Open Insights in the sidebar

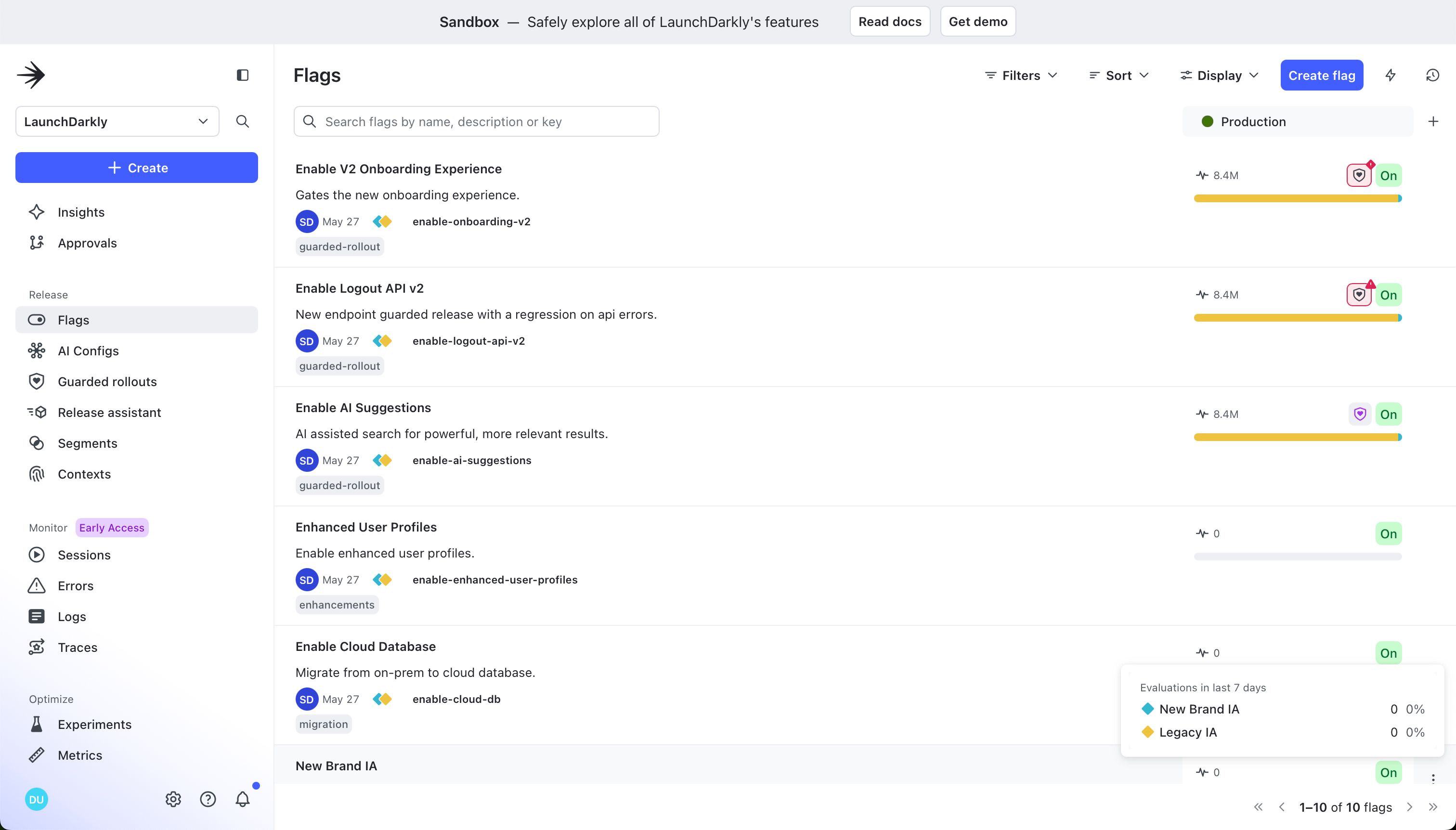tap(137, 212)
